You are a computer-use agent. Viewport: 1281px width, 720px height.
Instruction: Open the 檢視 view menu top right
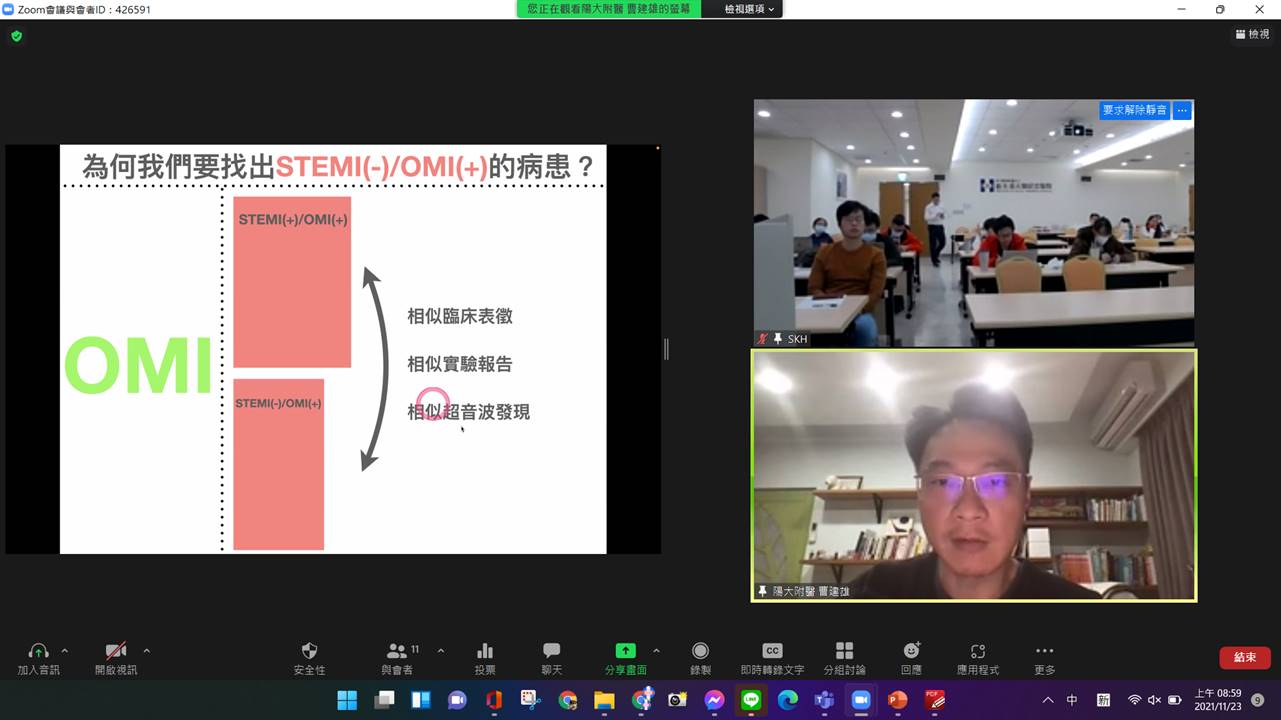coord(1251,33)
